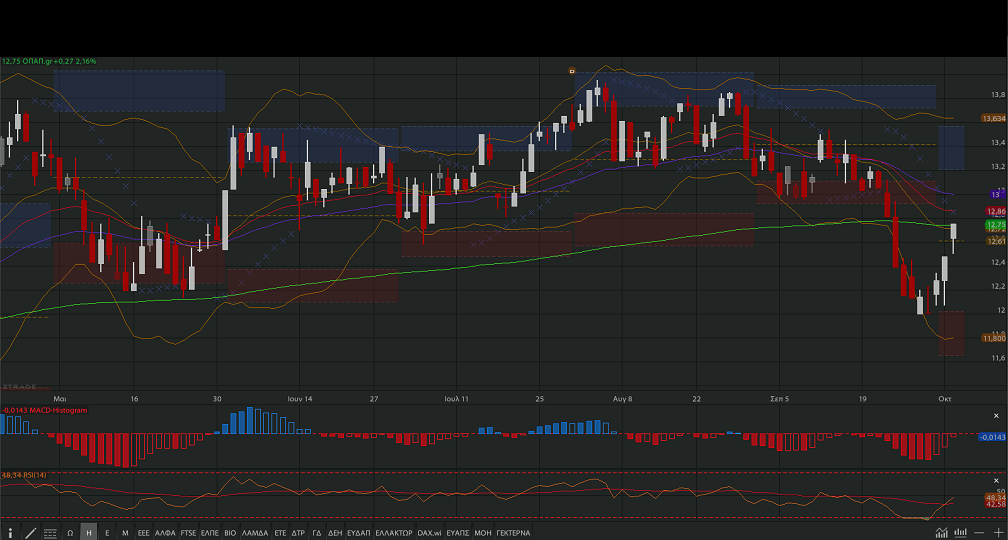Open the ΔΕΗ symbol chart
The image size is (1008, 540).
[x=335, y=533]
